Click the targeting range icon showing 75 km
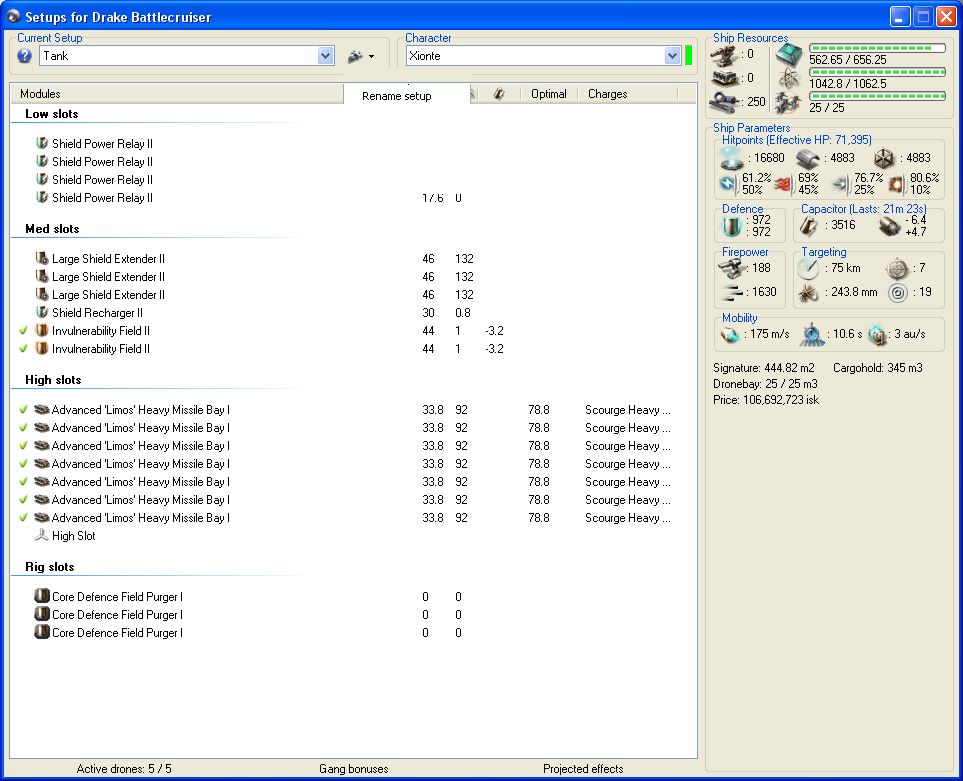Viewport: 963px width, 781px height. pyautogui.click(x=808, y=268)
